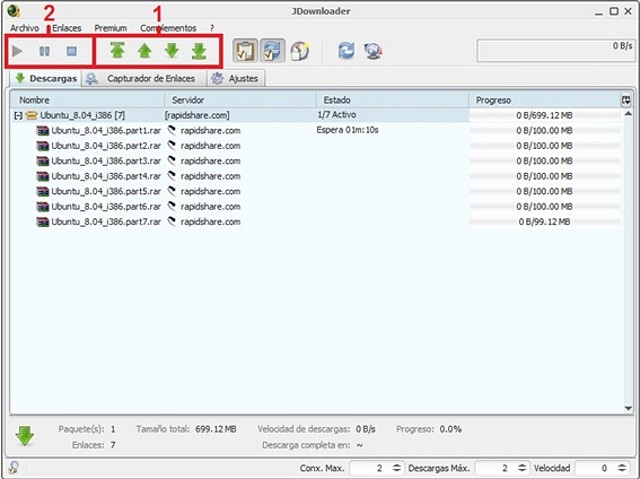The image size is (640, 479).
Task: Pause downloads with the pause button
Action: coord(44,51)
